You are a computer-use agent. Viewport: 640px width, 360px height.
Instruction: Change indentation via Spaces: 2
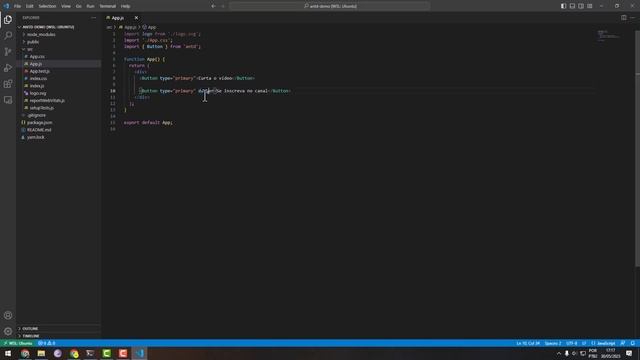(x=553, y=343)
